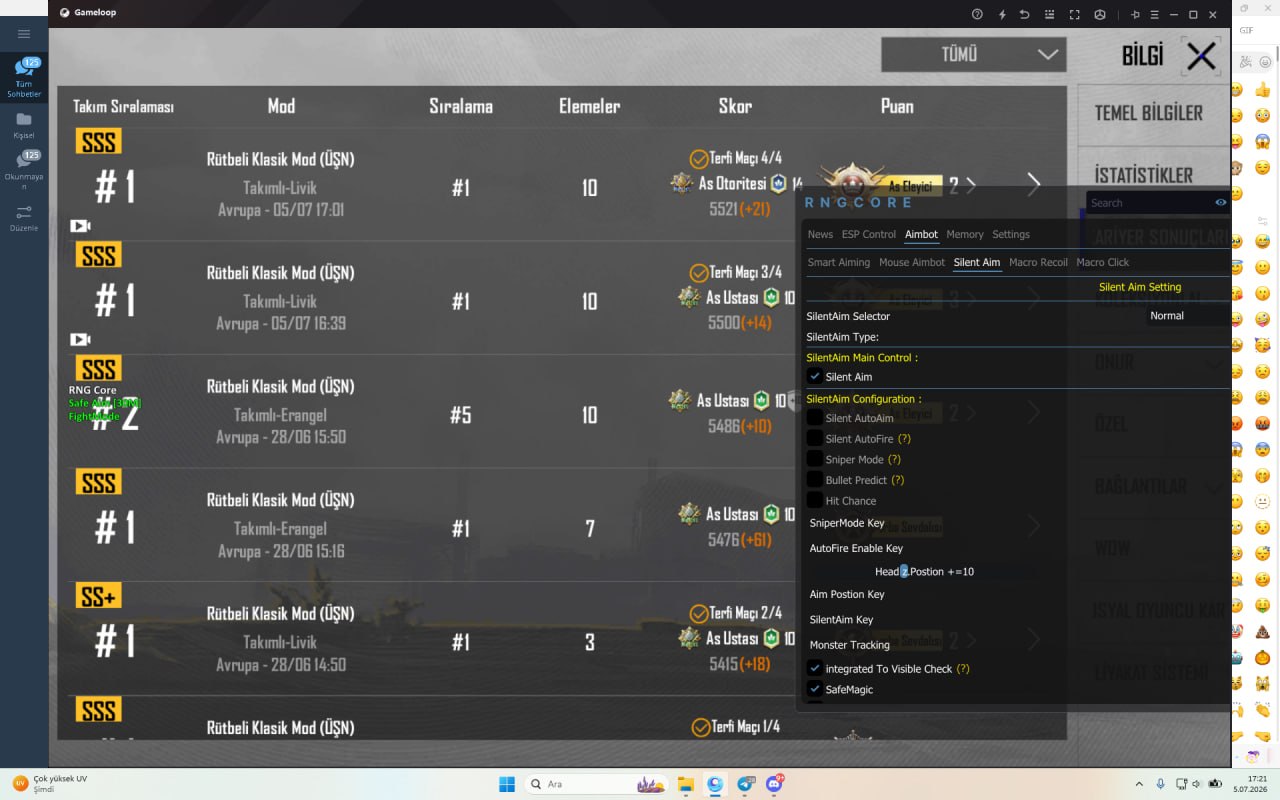This screenshot has height=800, width=1280.
Task: Toggle Gameloop fullscreen icon
Action: (1075, 14)
